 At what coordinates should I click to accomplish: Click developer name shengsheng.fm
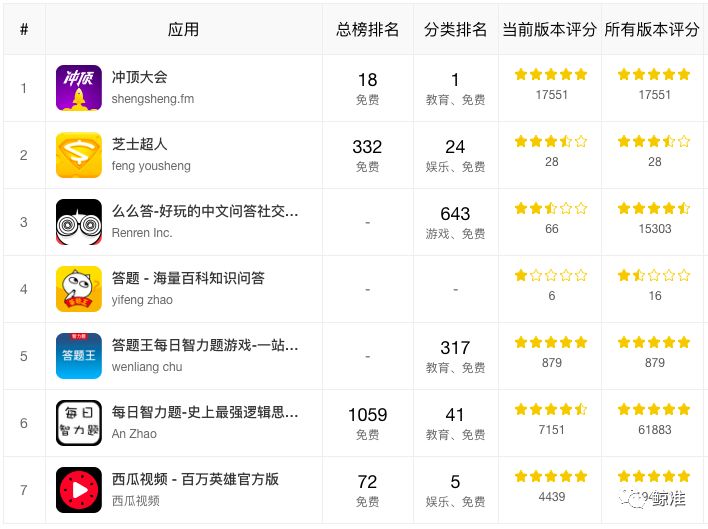tap(153, 99)
